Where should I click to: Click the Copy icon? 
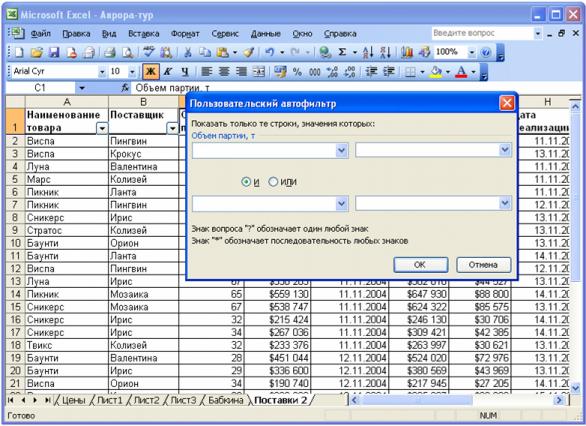205,53
